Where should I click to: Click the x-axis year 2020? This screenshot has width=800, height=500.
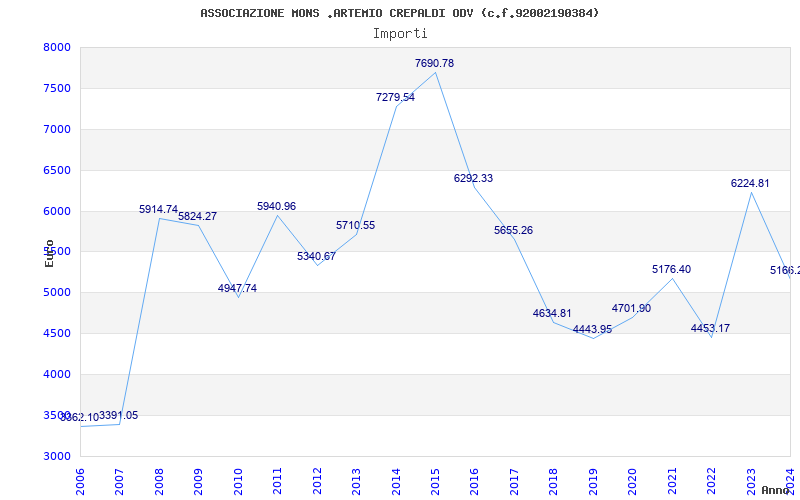click(633, 482)
